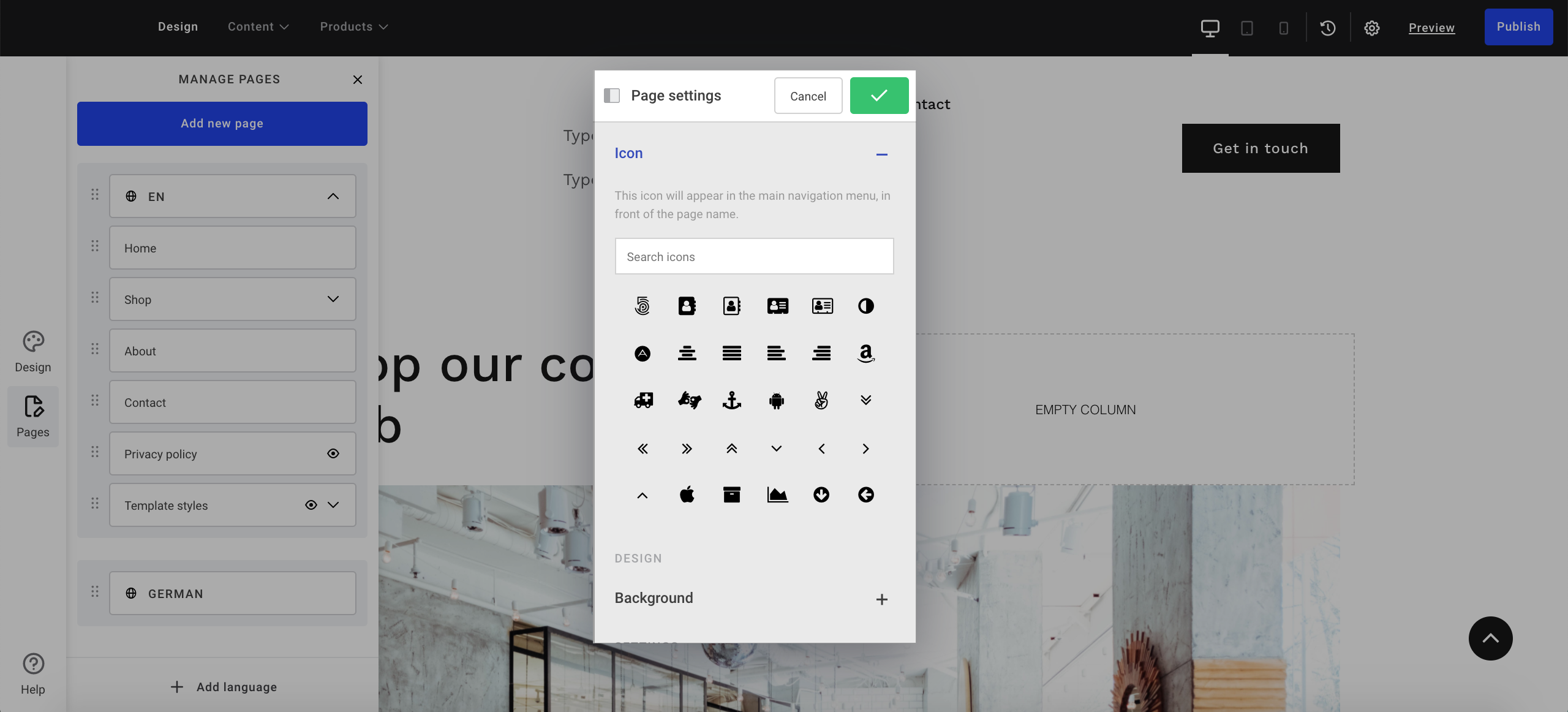
Task: Open the Products dropdown menu
Action: [x=354, y=27]
